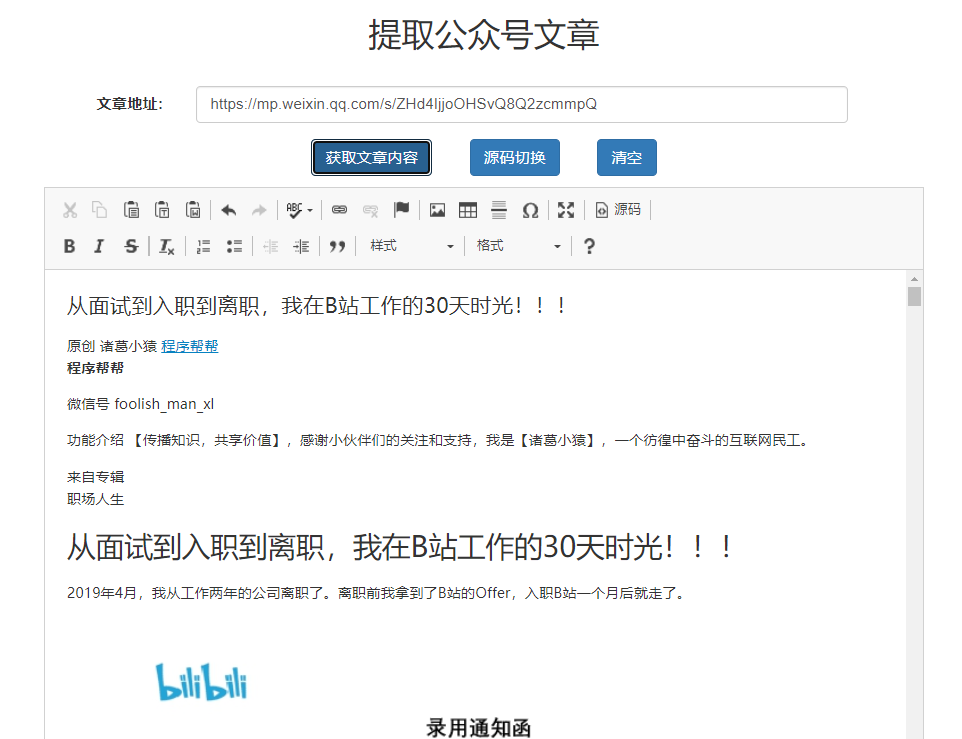Open the ABC spell check dropdown

click(299, 210)
